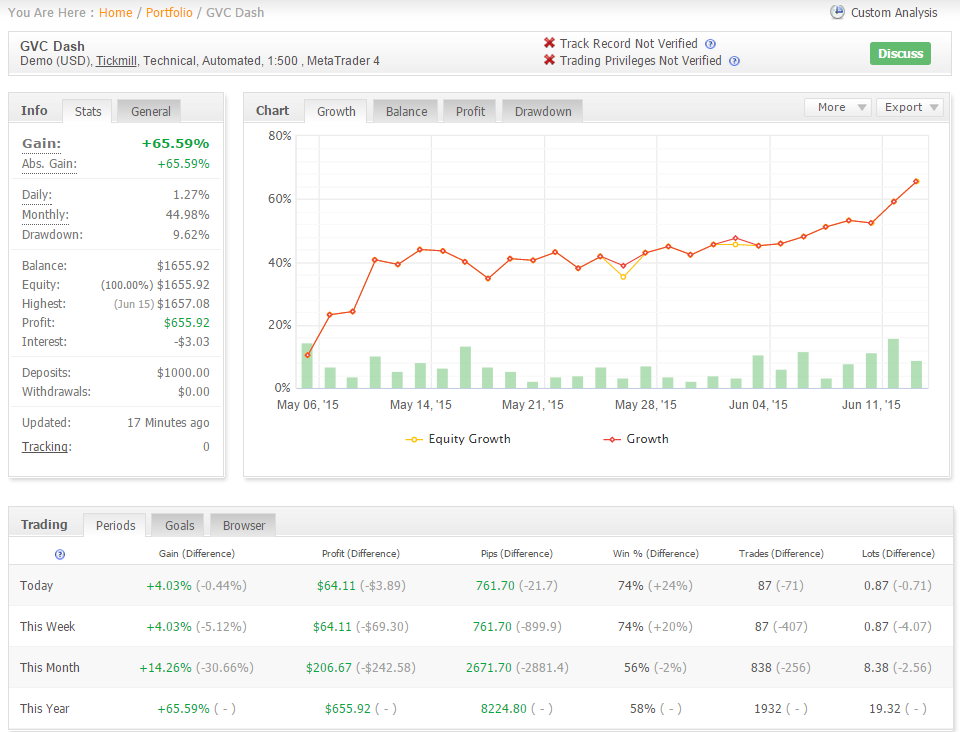Click the Gain (Difference) column header
960x732 pixels.
[x=197, y=553]
